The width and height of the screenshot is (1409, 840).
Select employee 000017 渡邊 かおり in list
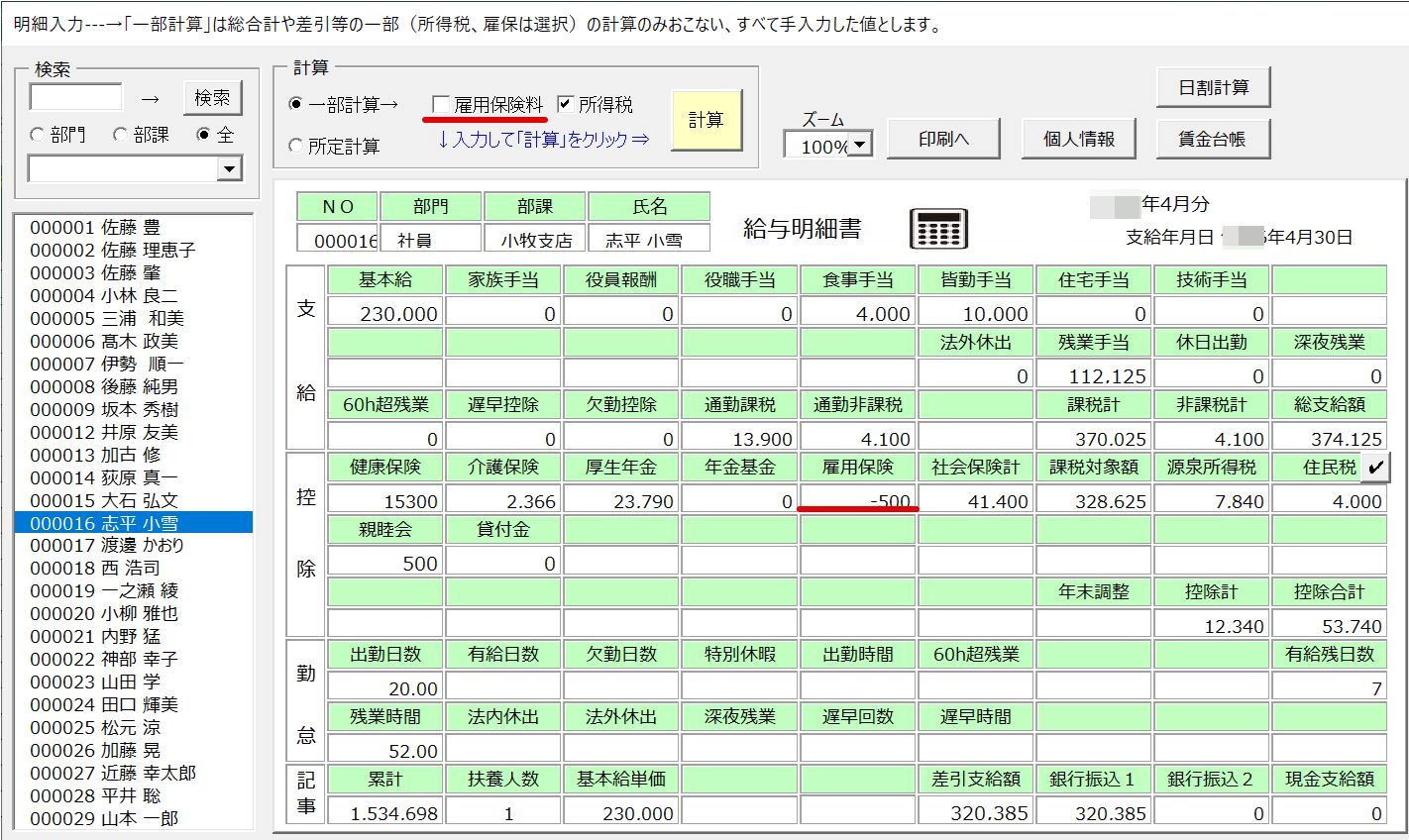[x=107, y=546]
